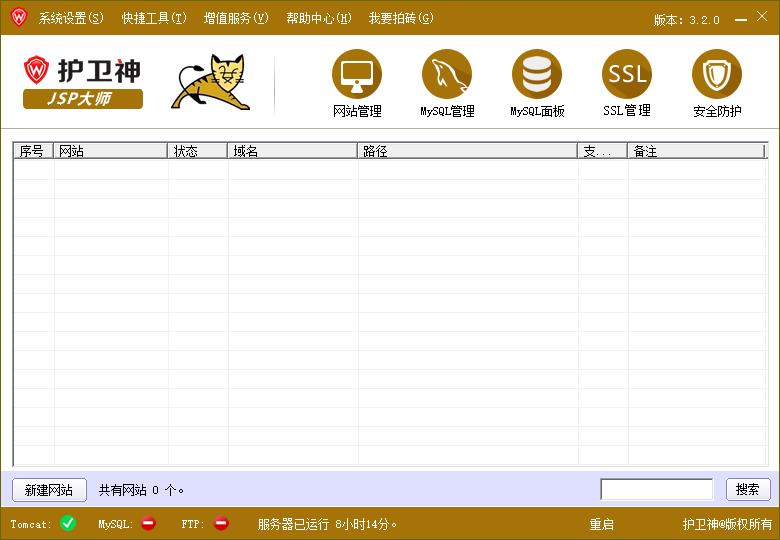Open the 系统设置(S) menu

tap(71, 18)
